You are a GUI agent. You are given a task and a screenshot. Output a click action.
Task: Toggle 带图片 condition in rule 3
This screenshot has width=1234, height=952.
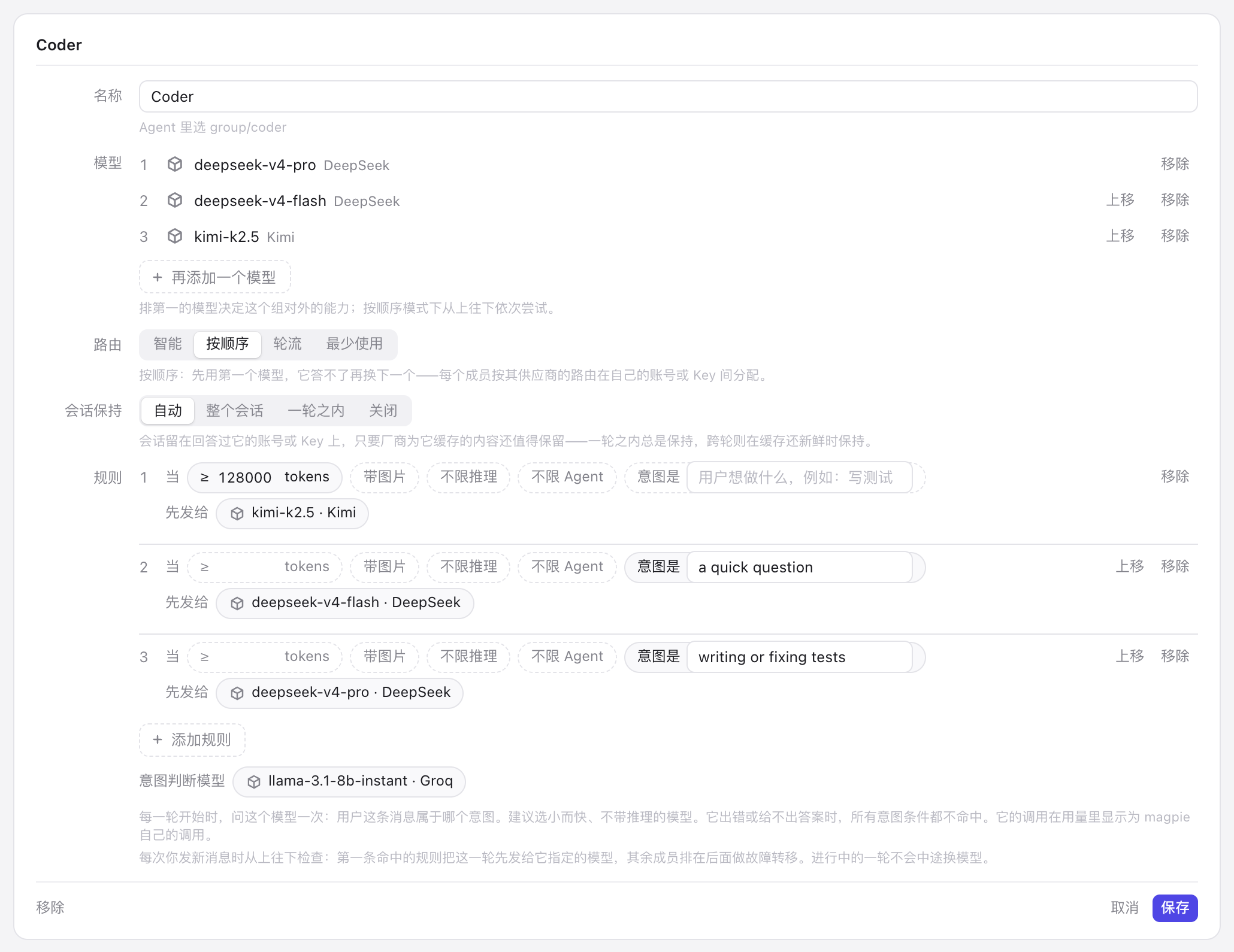pyautogui.click(x=384, y=657)
